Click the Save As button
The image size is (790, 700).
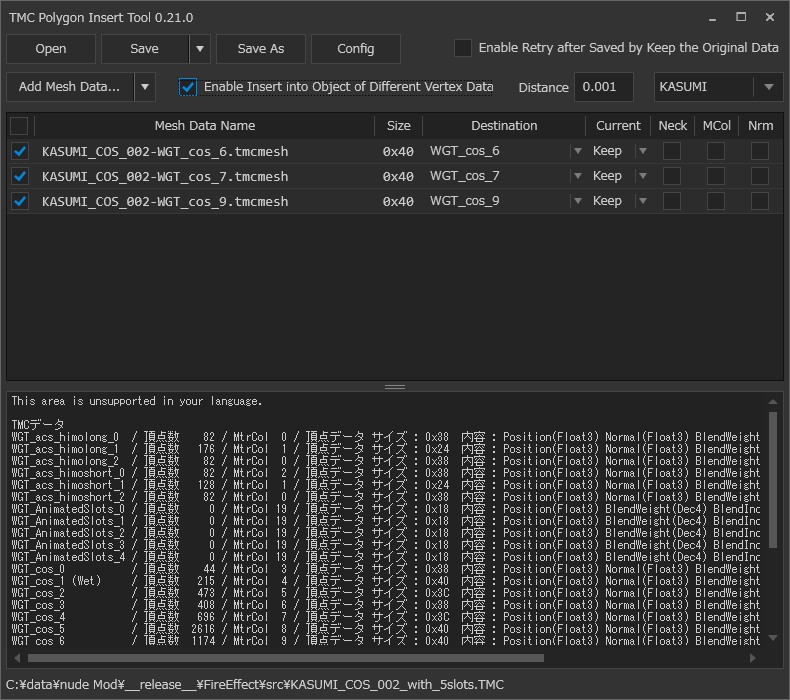tap(260, 49)
